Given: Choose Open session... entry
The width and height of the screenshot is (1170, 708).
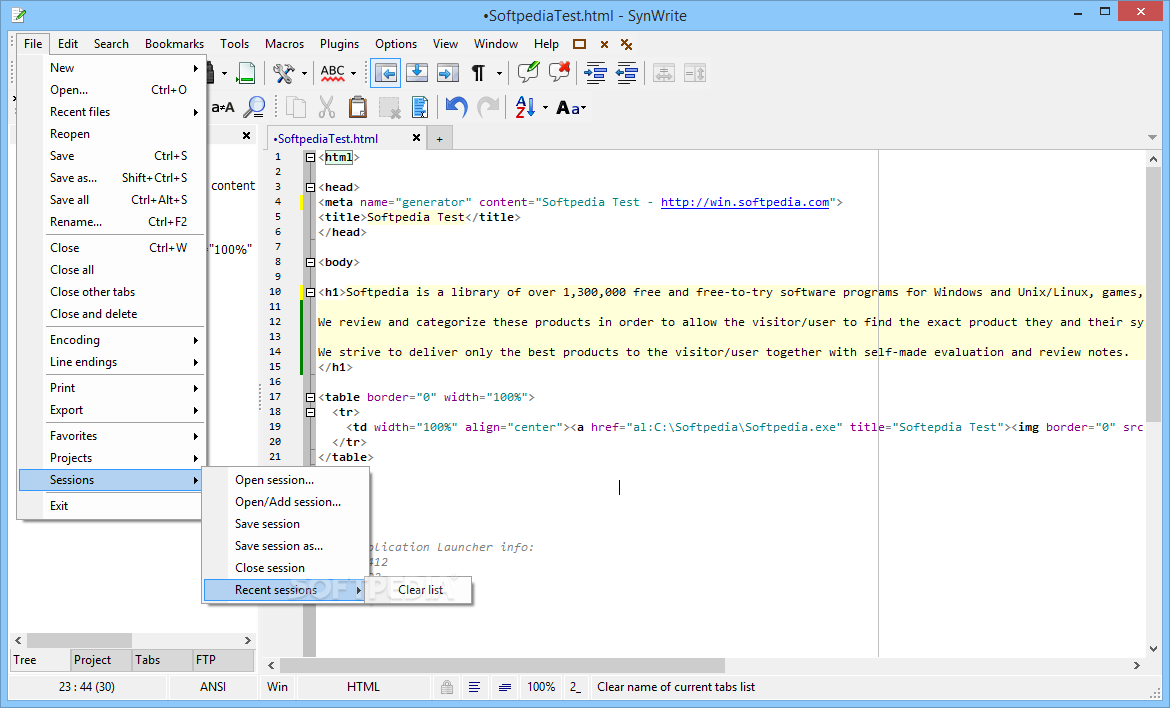Looking at the screenshot, I should coord(287,480).
